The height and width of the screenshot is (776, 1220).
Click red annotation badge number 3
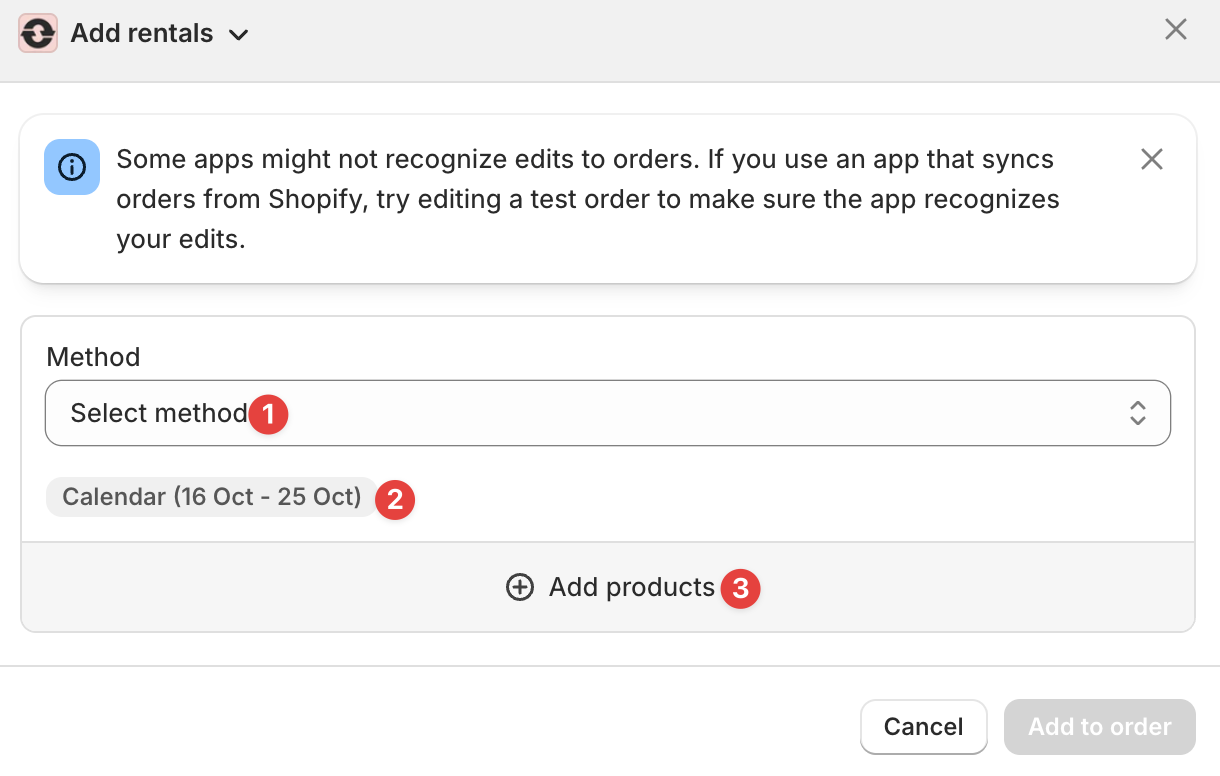pos(741,589)
